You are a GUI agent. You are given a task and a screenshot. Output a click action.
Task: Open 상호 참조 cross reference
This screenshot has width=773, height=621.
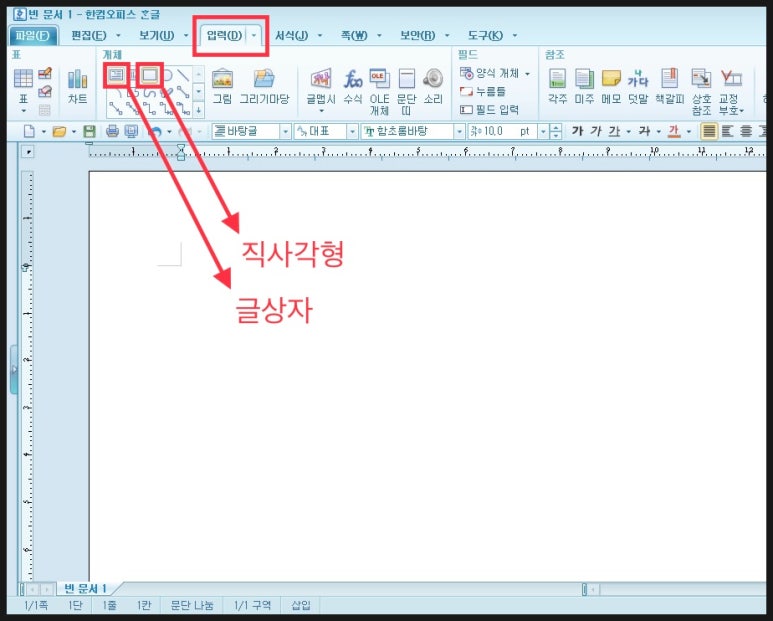click(x=701, y=92)
